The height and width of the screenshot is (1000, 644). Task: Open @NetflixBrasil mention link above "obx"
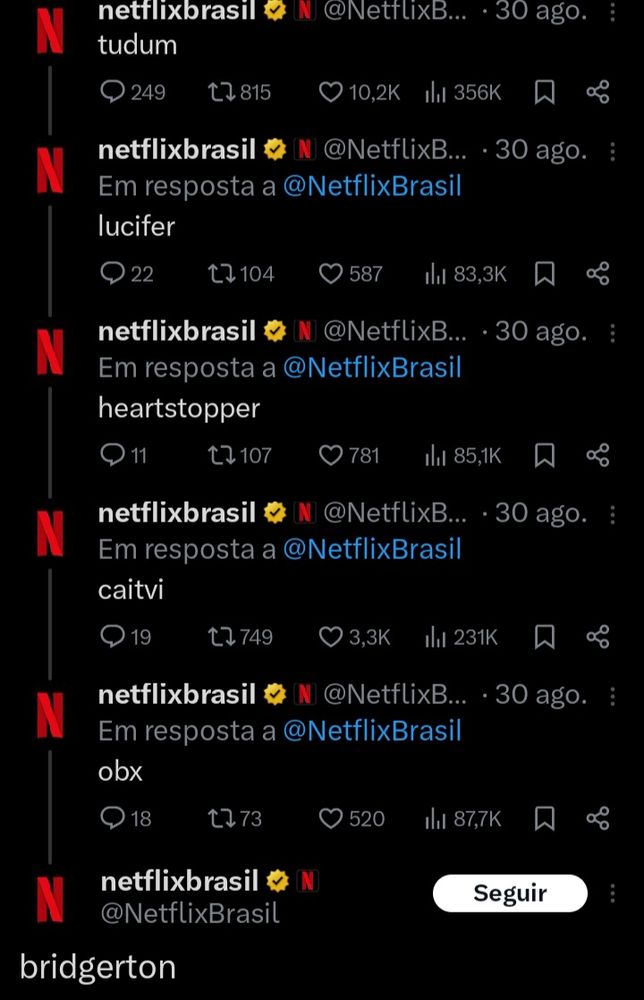372,731
